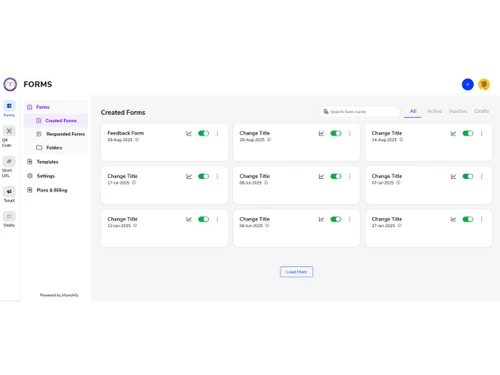Show more options for 27-Jan-2025 form
This screenshot has height=375, width=500.
(x=482, y=219)
